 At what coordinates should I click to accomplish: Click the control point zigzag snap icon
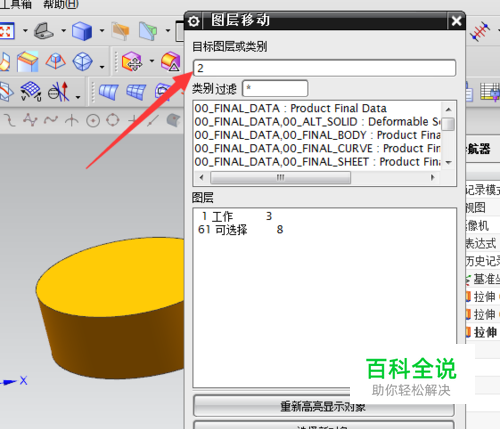click(30, 120)
